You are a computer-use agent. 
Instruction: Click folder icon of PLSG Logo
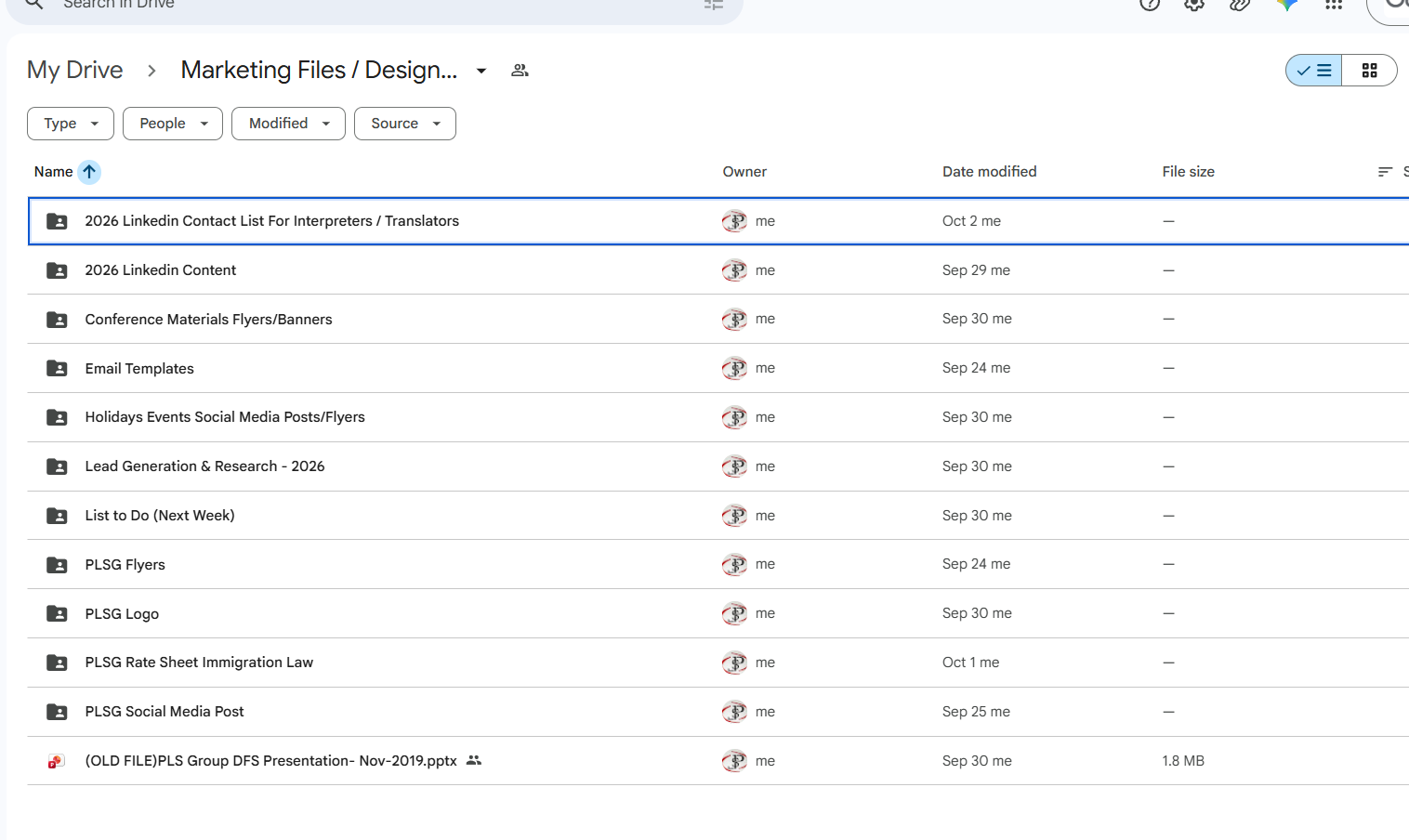click(57, 614)
